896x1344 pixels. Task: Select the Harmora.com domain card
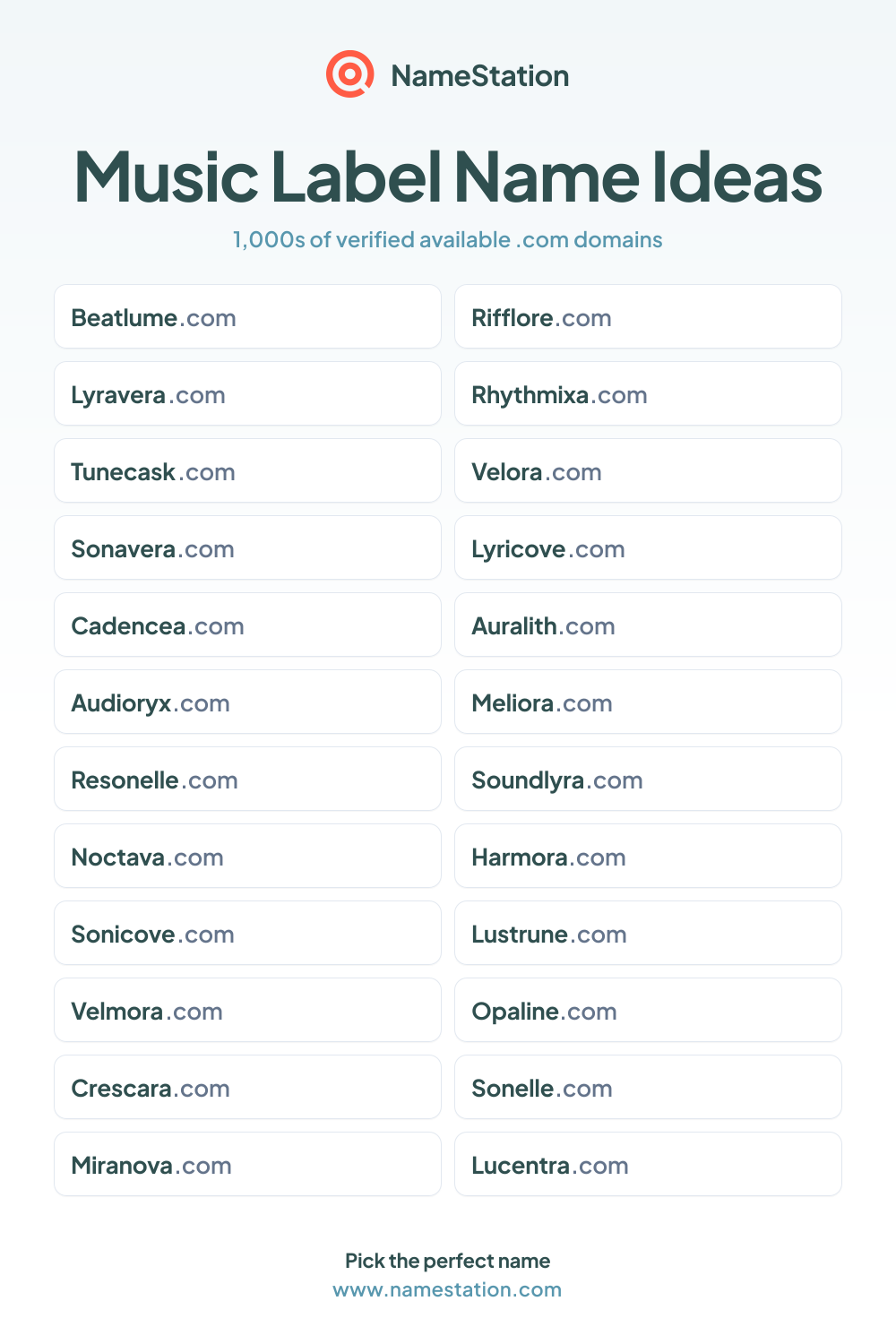click(x=648, y=856)
